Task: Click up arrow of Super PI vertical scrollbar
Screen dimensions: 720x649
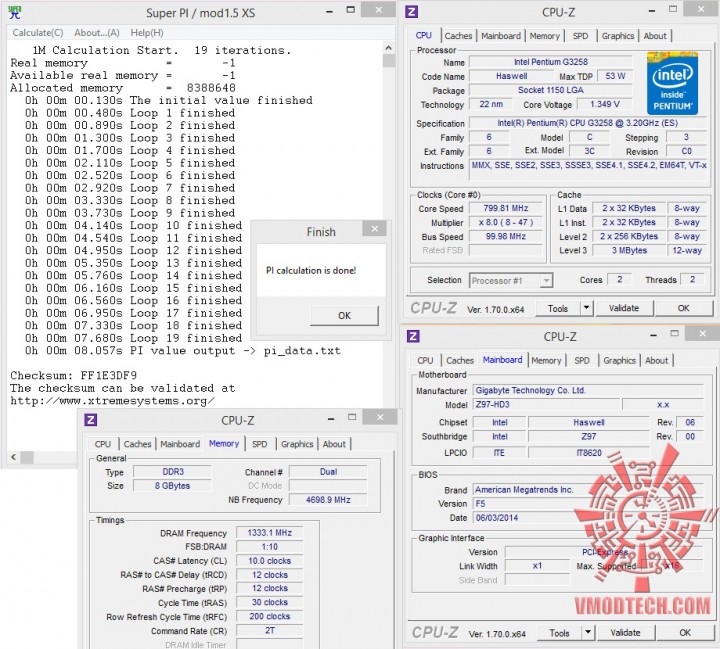Action: (x=388, y=48)
